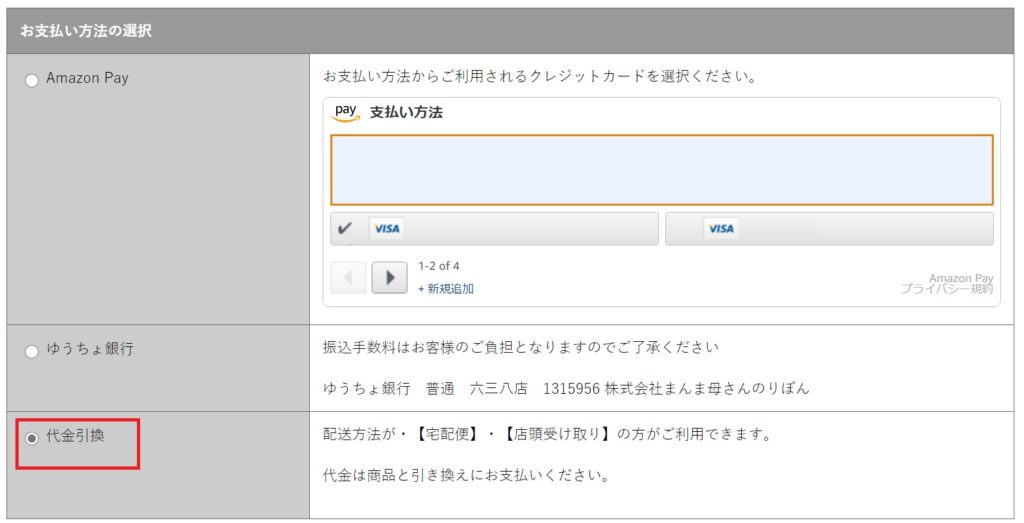This screenshot has height=523, width=1024.
Task: Click the 代金引換 label text
Action: pos(76,436)
